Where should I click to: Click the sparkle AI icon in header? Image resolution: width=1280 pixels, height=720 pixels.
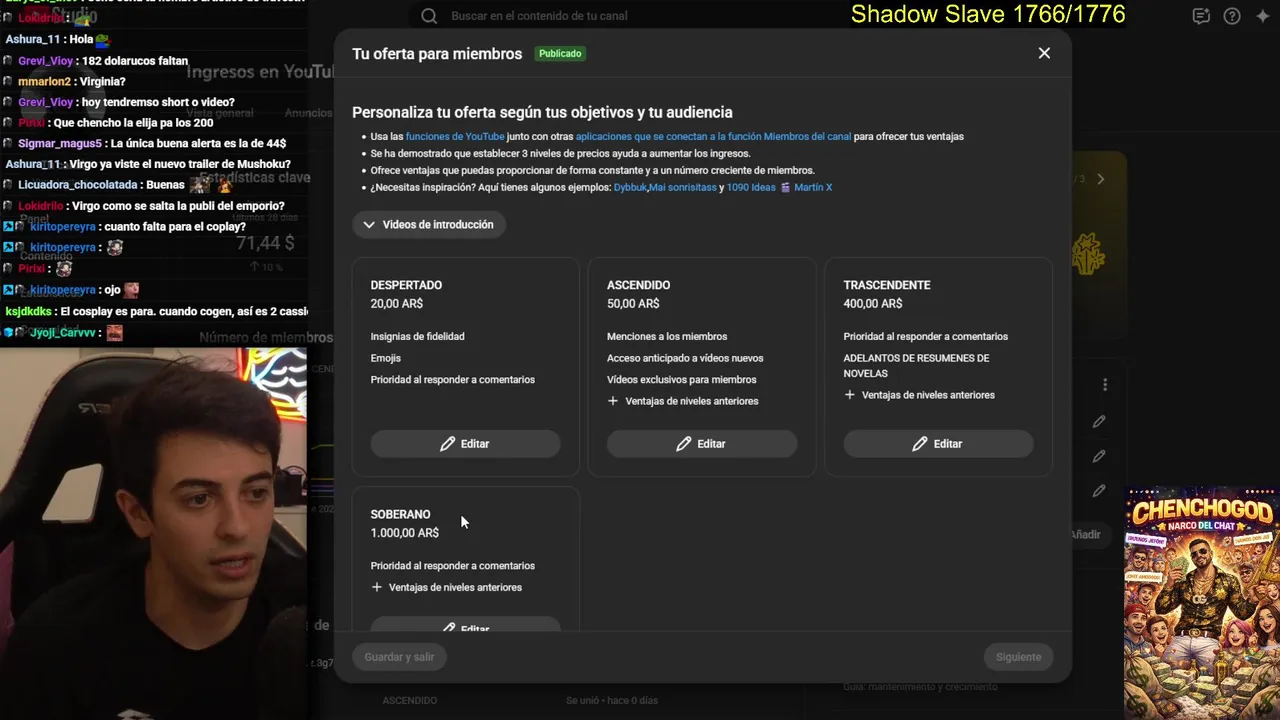click(1263, 16)
